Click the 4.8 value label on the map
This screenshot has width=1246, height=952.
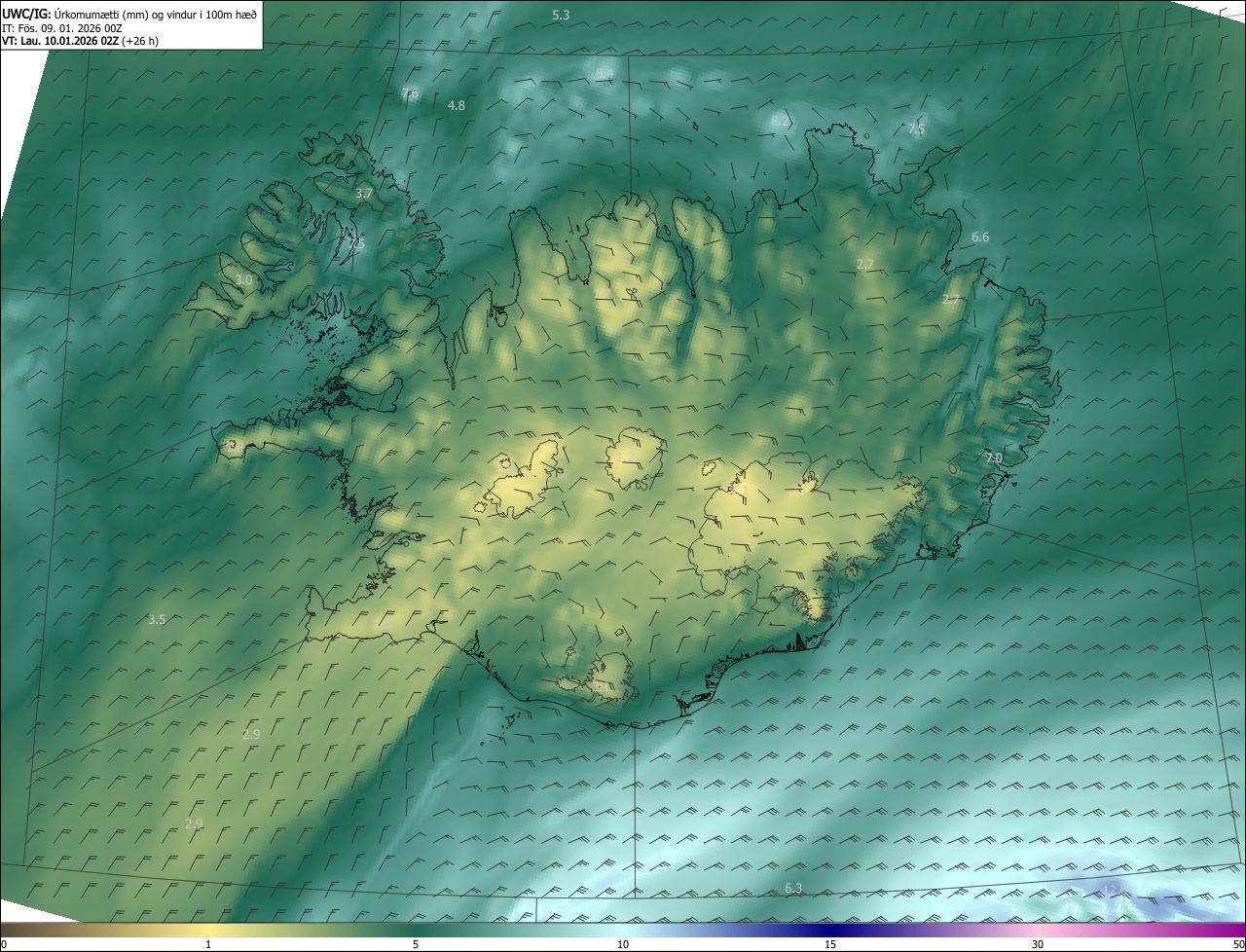[x=457, y=105]
